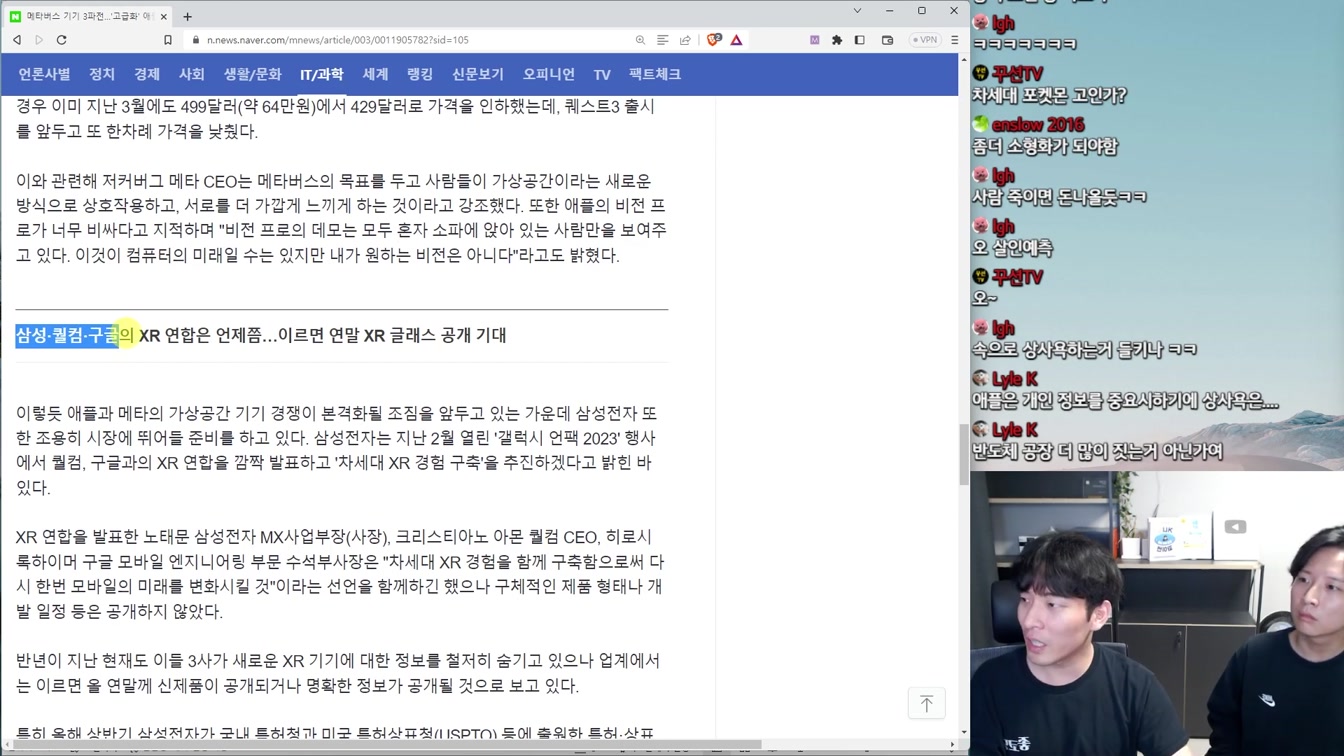Image resolution: width=1344 pixels, height=756 pixels.
Task: Click the vertical page scrollbar thumb
Action: click(x=964, y=455)
